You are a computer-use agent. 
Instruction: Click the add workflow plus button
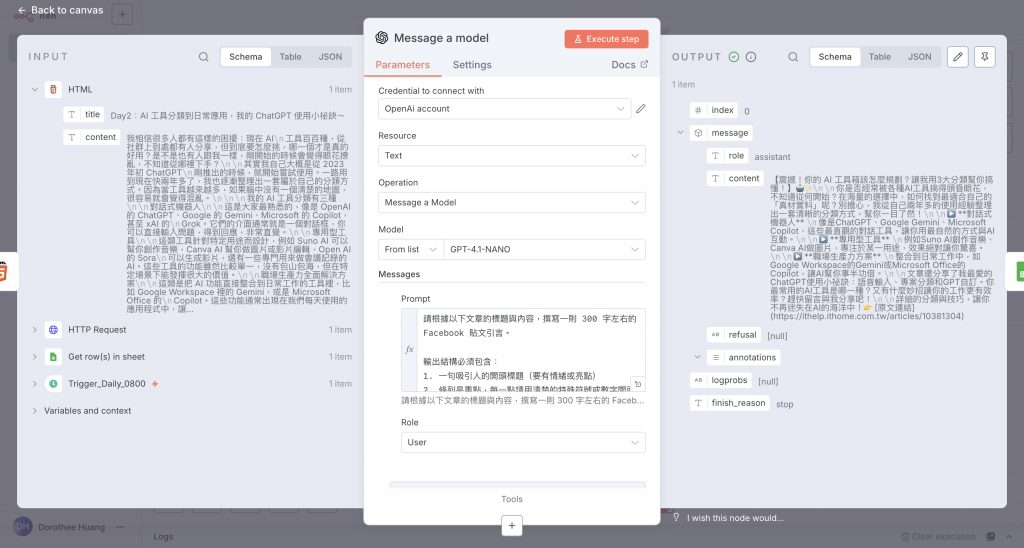122,14
